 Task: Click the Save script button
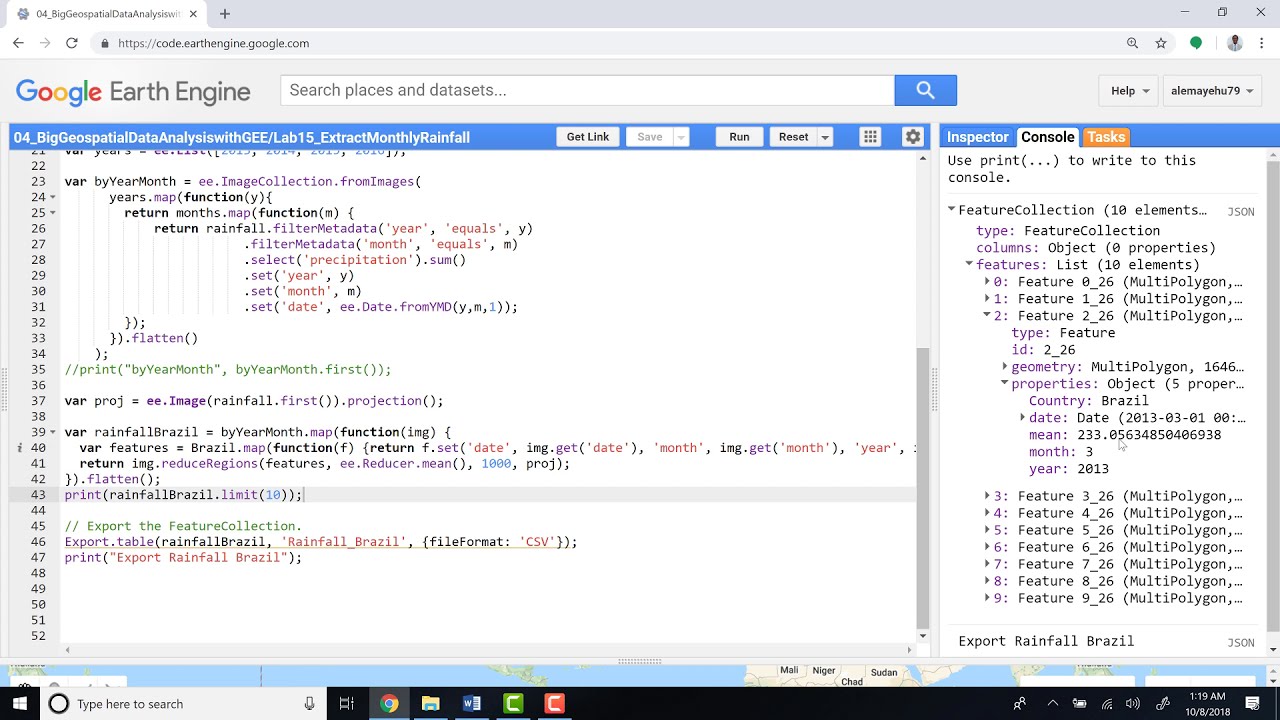coord(650,137)
